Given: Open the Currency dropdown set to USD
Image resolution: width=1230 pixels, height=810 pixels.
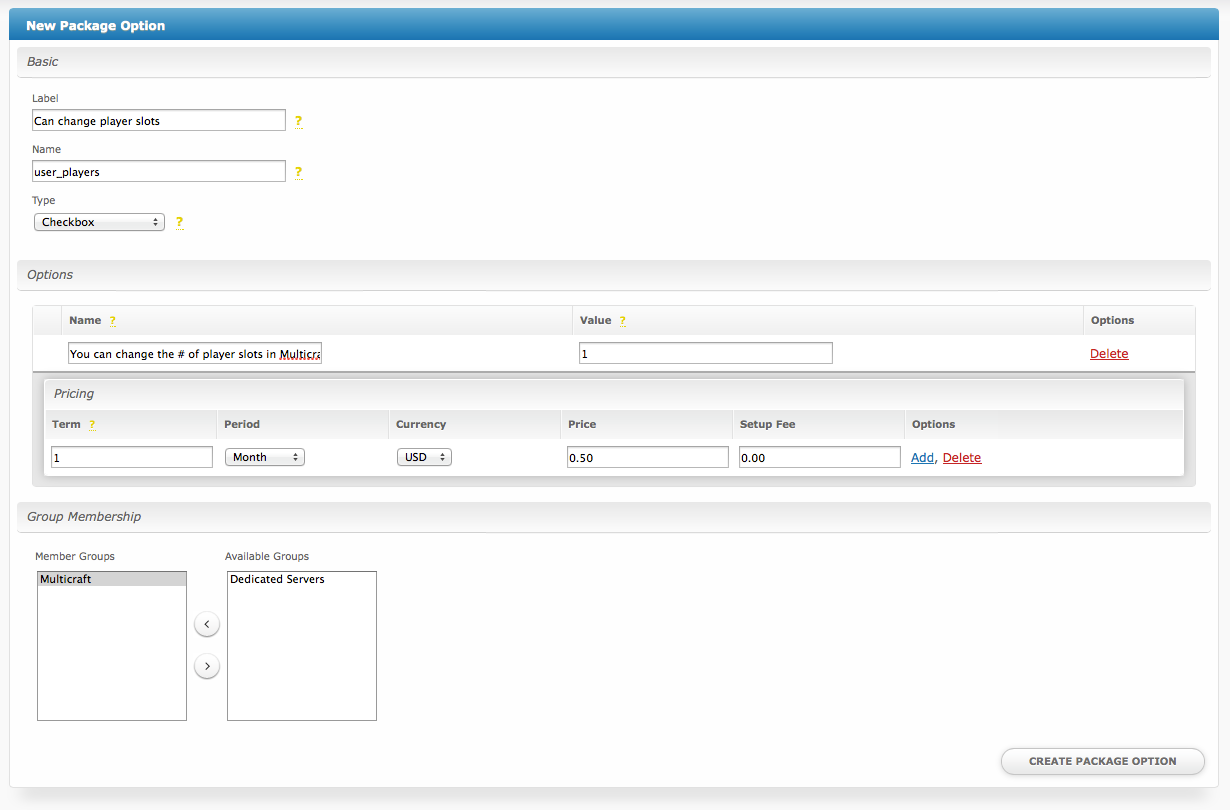Looking at the screenshot, I should [424, 457].
